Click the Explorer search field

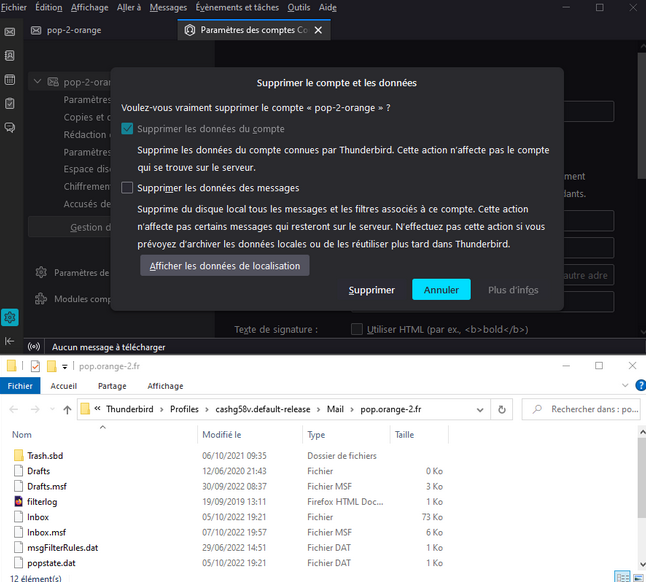[x=581, y=409]
